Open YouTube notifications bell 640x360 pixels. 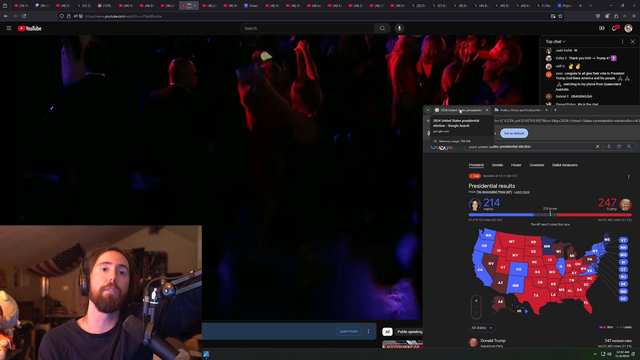tap(615, 28)
